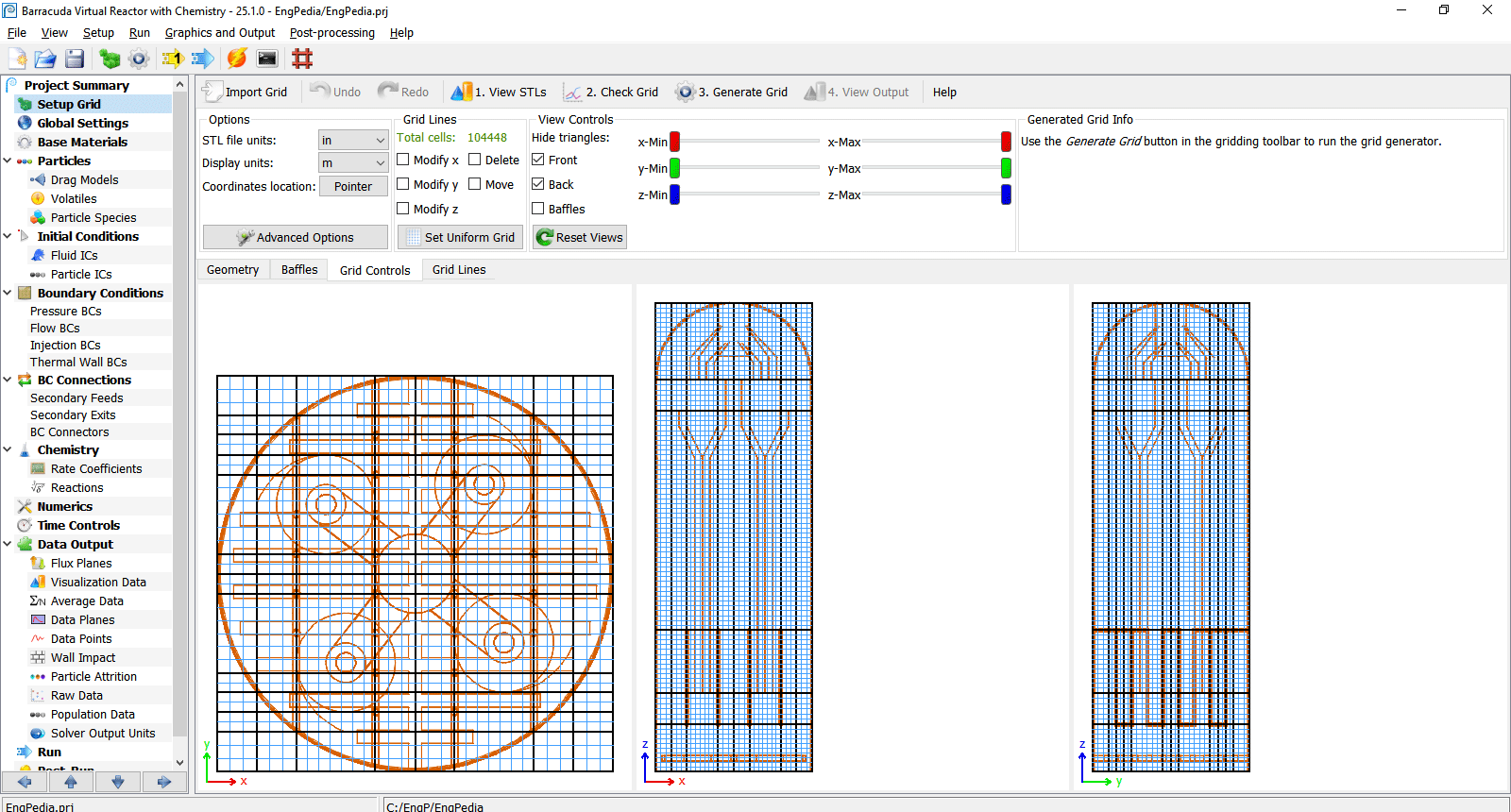Image resolution: width=1511 pixels, height=812 pixels.
Task: Open the terminal console icon
Action: tap(267, 59)
